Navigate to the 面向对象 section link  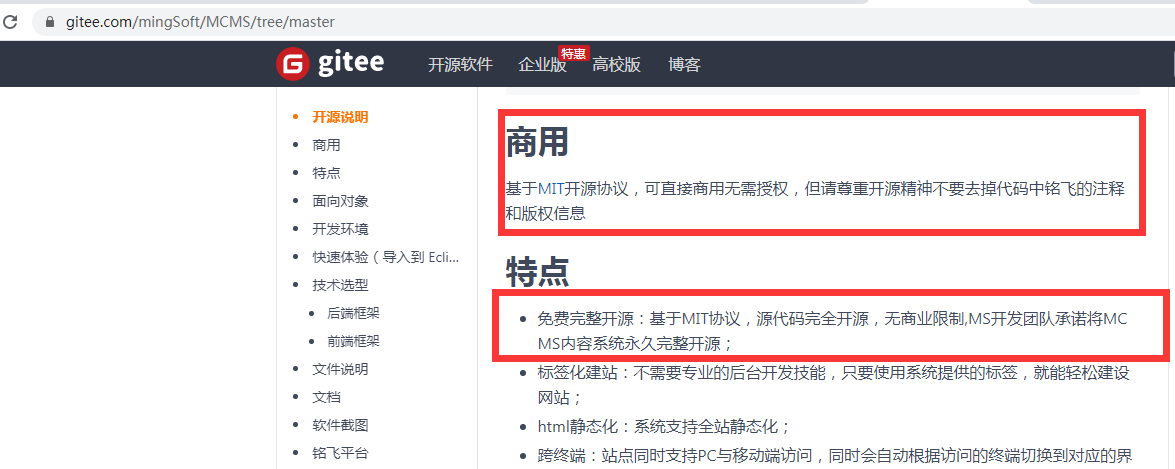[340, 201]
